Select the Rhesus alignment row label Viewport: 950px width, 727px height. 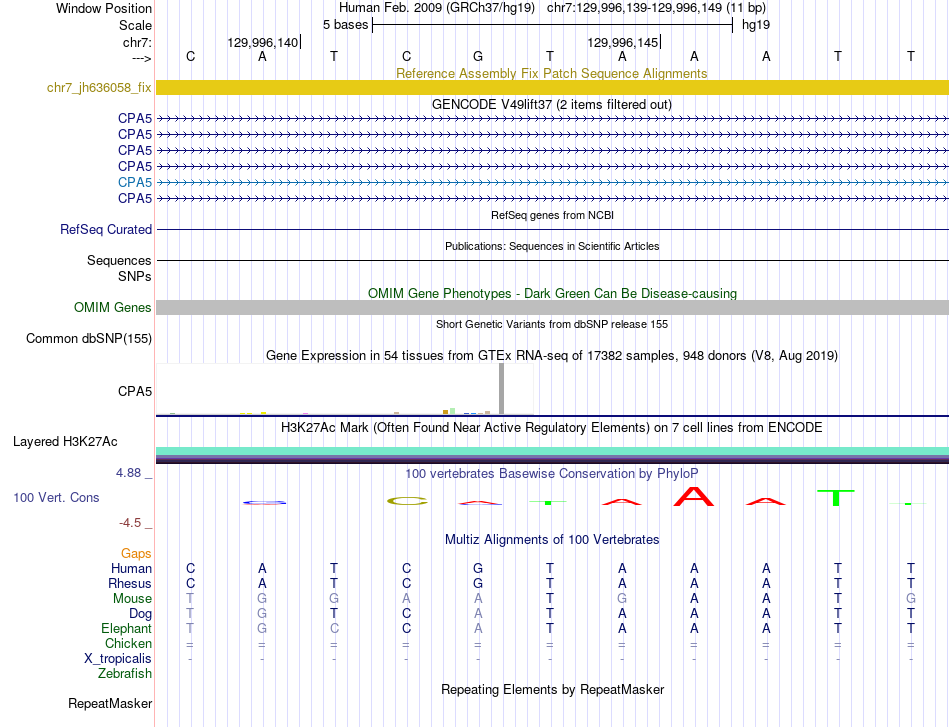pos(130,583)
